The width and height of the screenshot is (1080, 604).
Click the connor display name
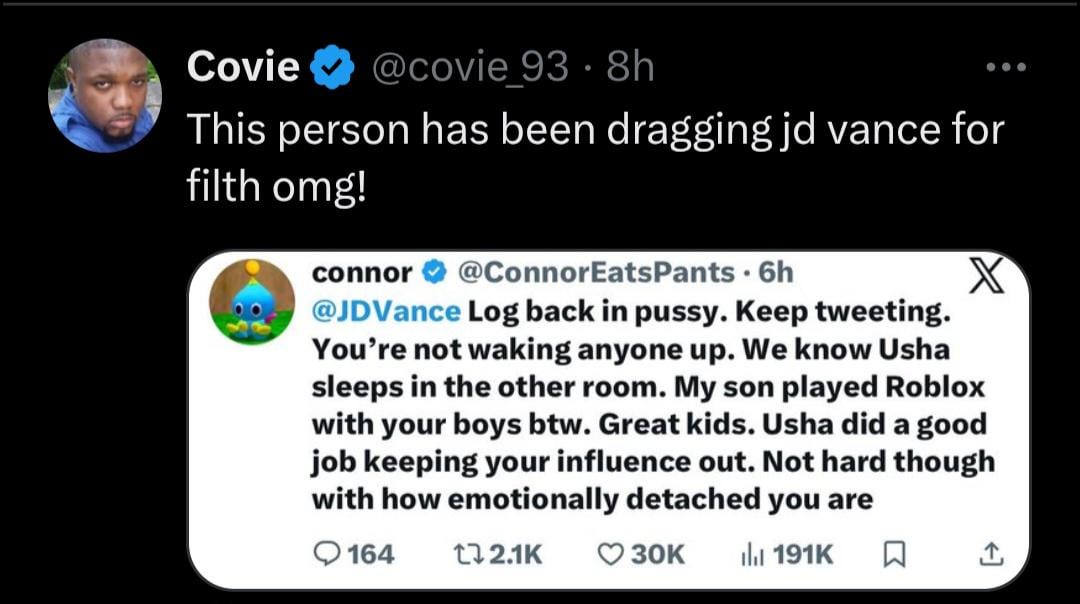pyautogui.click(x=362, y=272)
